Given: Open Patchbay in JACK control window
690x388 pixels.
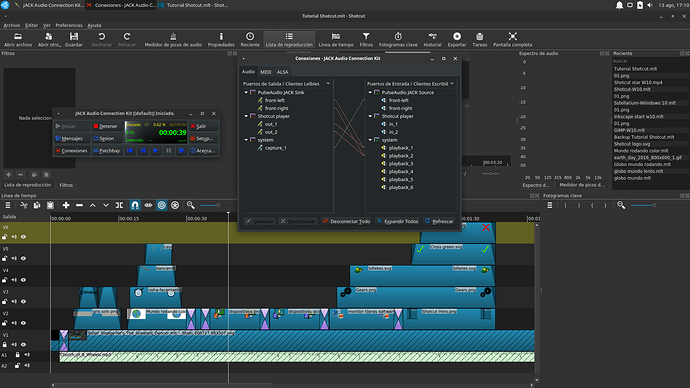Looking at the screenshot, I should tap(106, 151).
